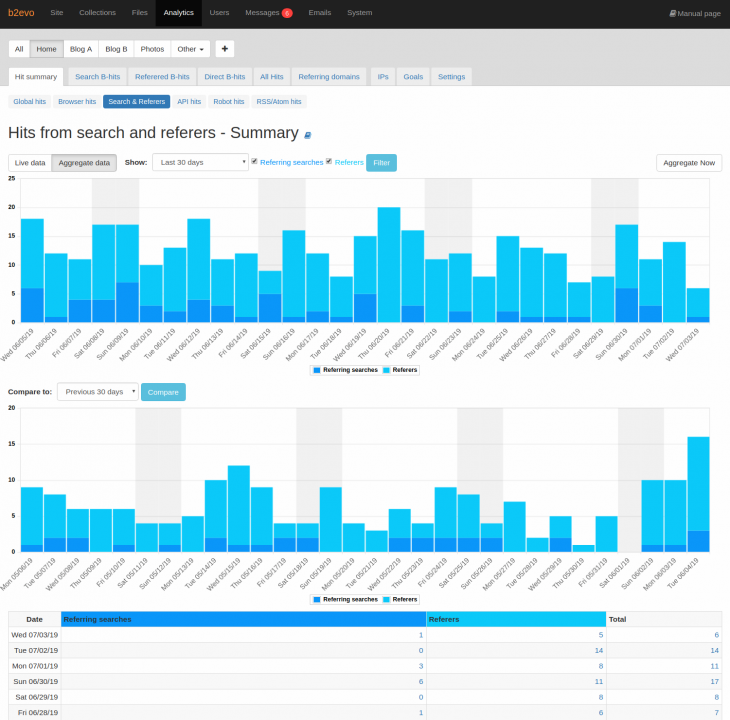Image resolution: width=730 pixels, height=720 pixels.
Task: Open the Site menu
Action: [57, 13]
